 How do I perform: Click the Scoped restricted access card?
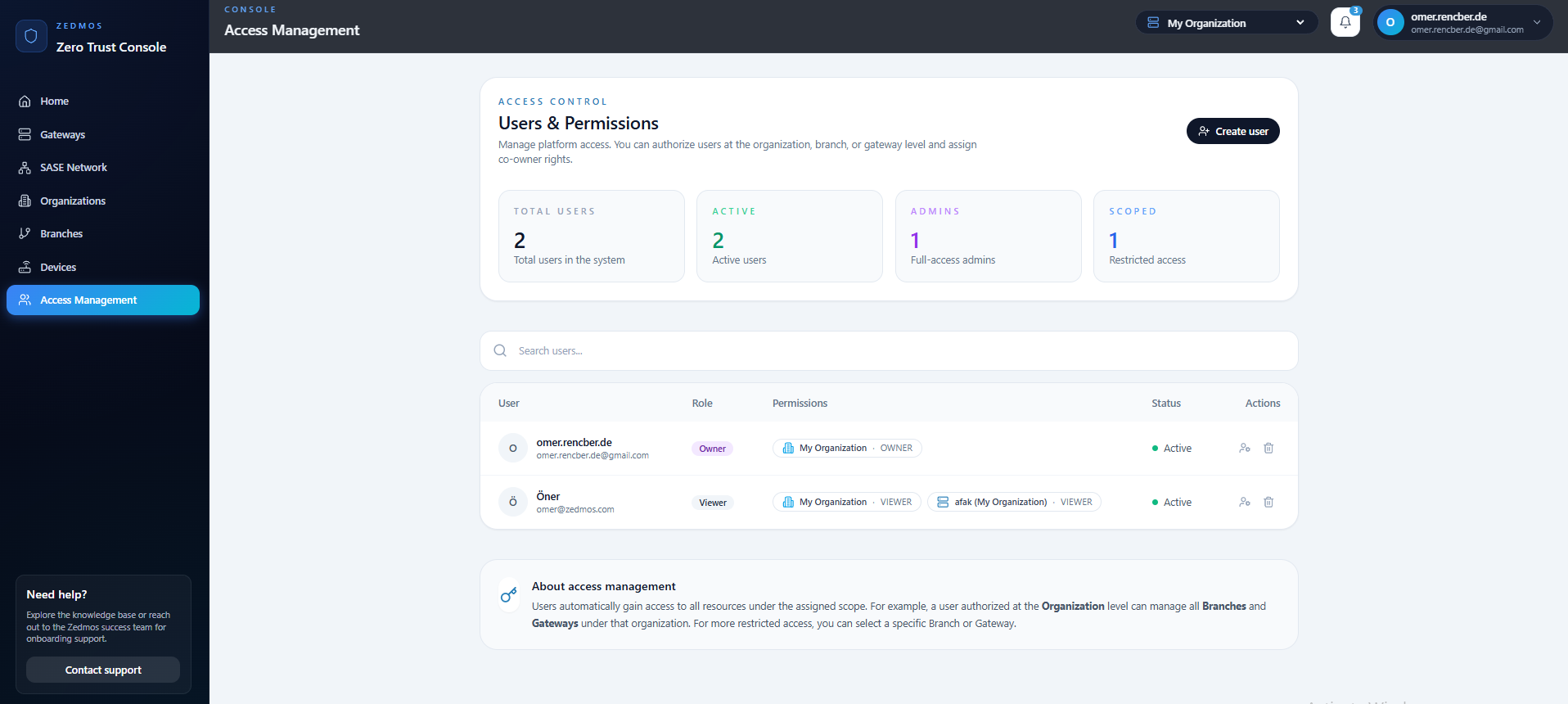coord(1186,236)
